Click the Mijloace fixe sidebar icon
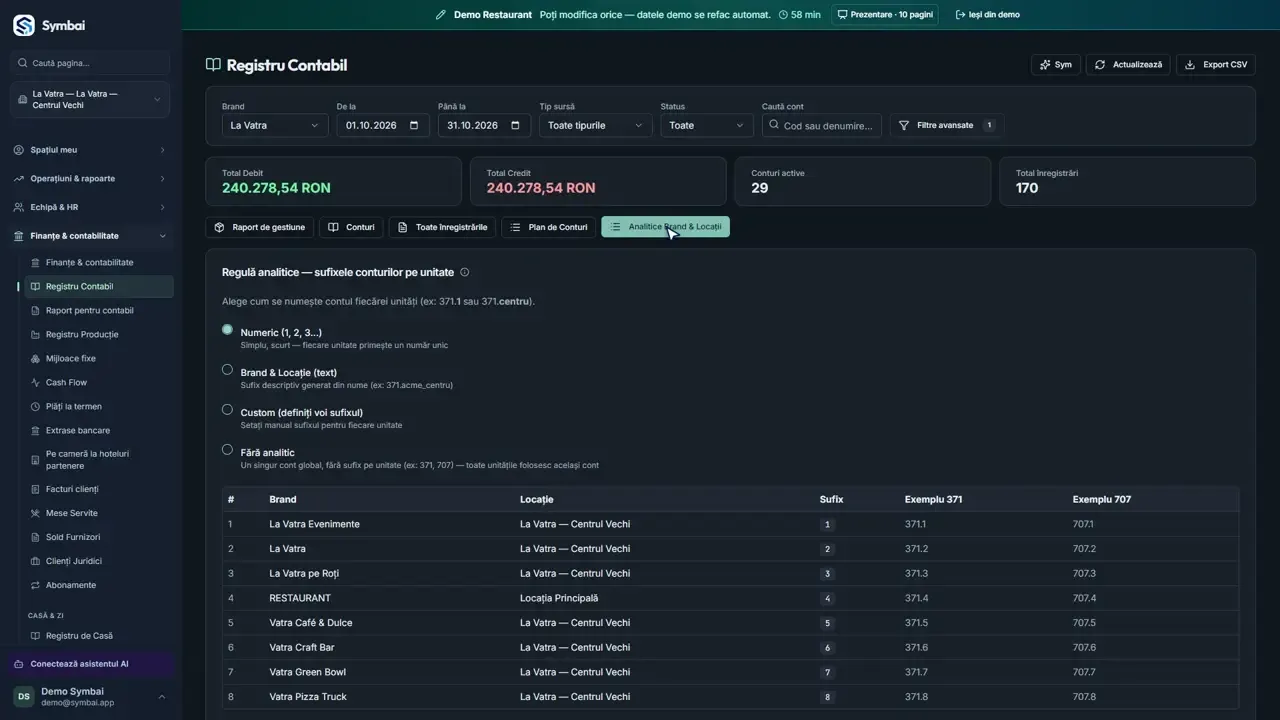Screen dimensions: 1280x720 (36, 359)
